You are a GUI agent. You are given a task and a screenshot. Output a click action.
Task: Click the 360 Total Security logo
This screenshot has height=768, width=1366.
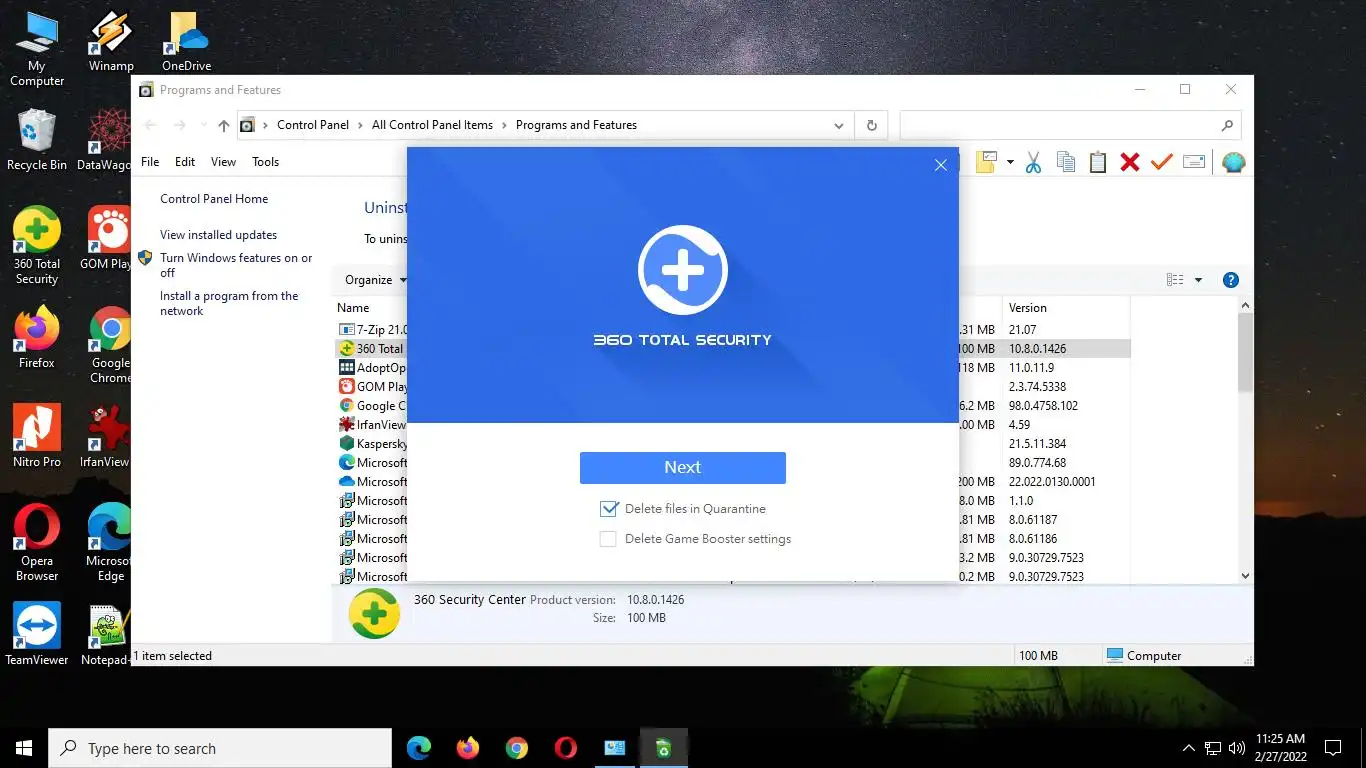coord(683,270)
